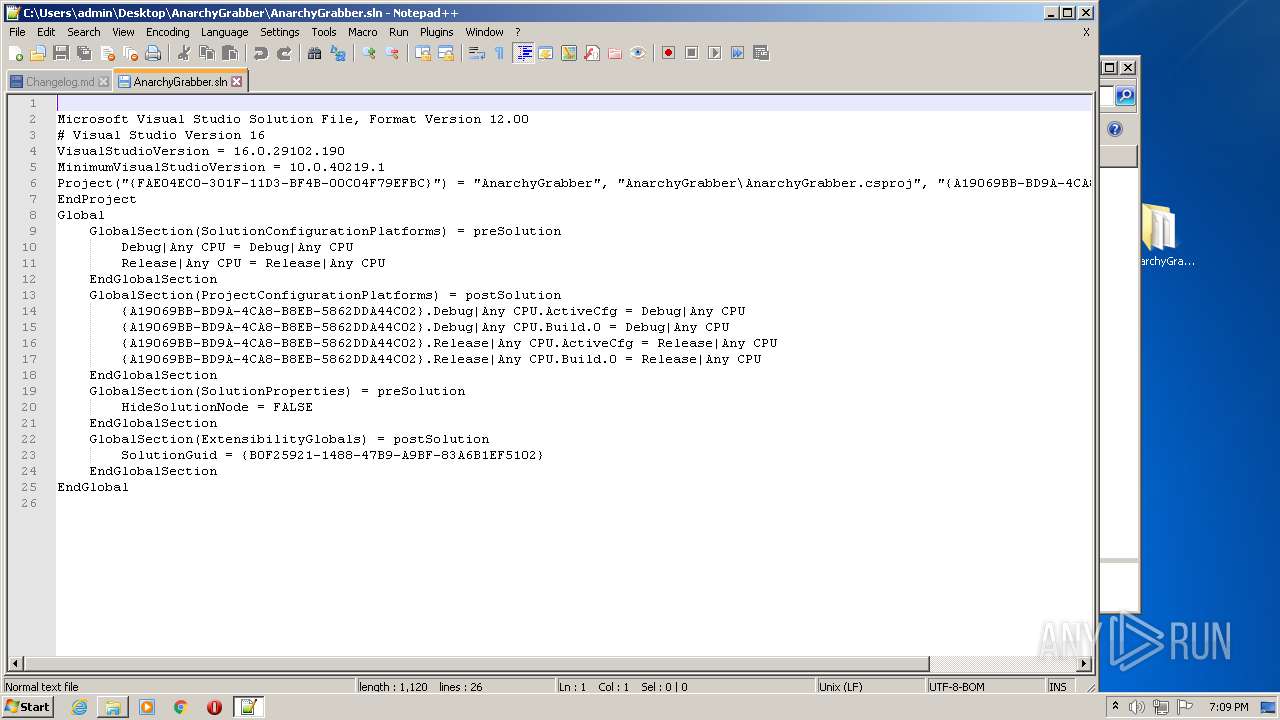Click the Unix (LF) status bar field
Screen dimensions: 1280x720
[872, 687]
